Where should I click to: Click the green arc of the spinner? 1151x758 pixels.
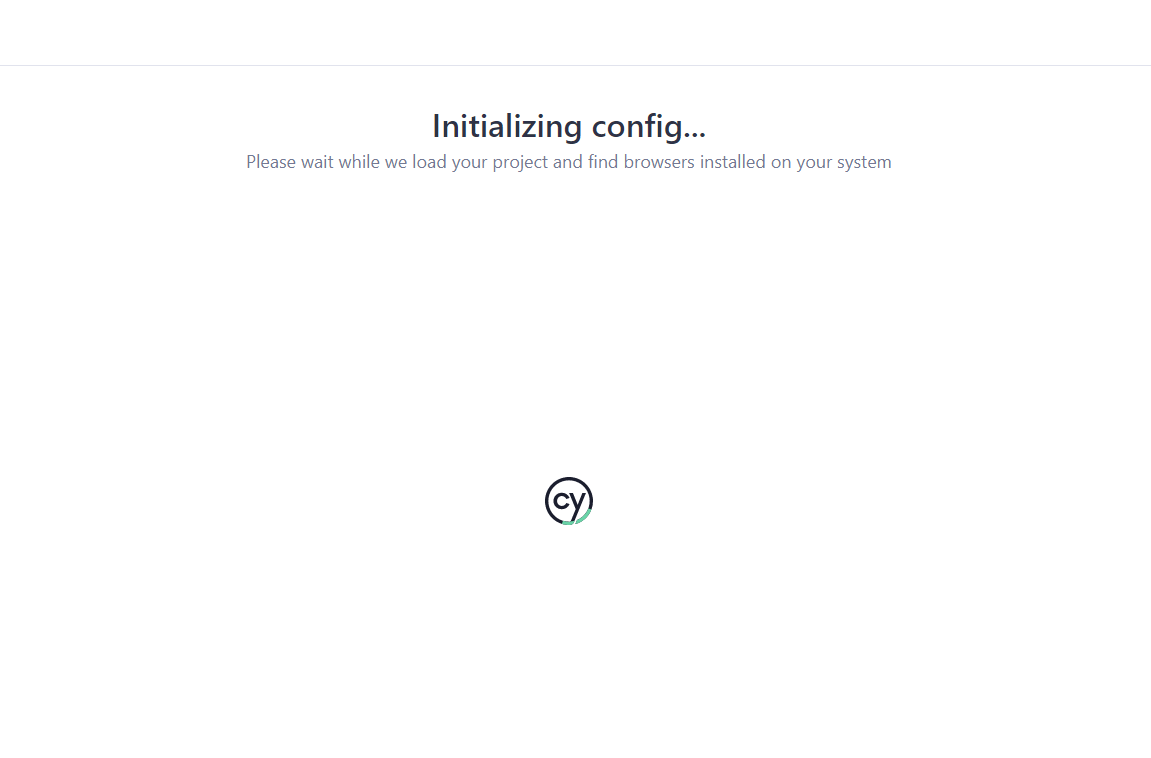(x=578, y=519)
